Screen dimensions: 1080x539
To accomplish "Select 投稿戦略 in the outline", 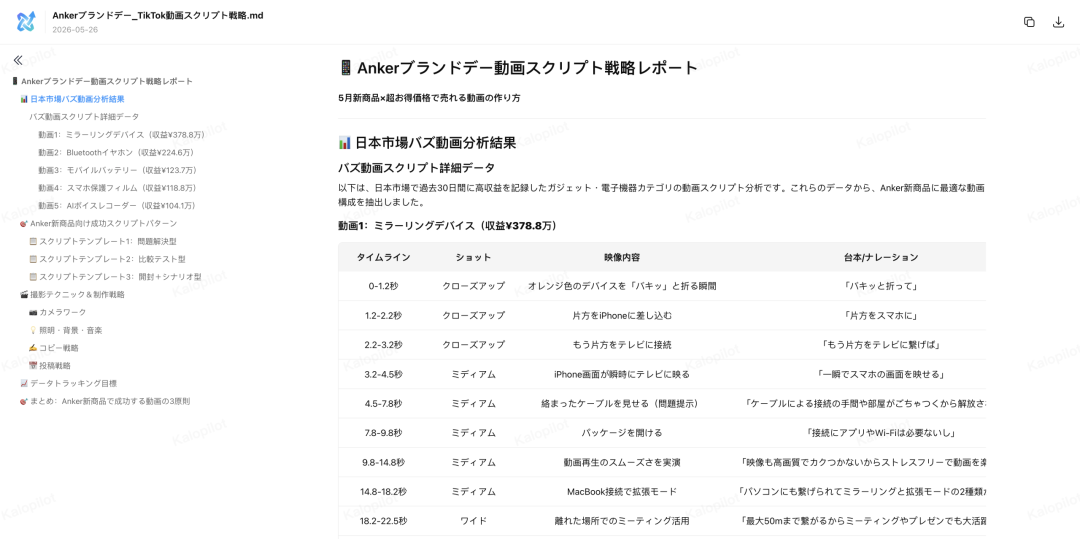I will tap(50, 366).
